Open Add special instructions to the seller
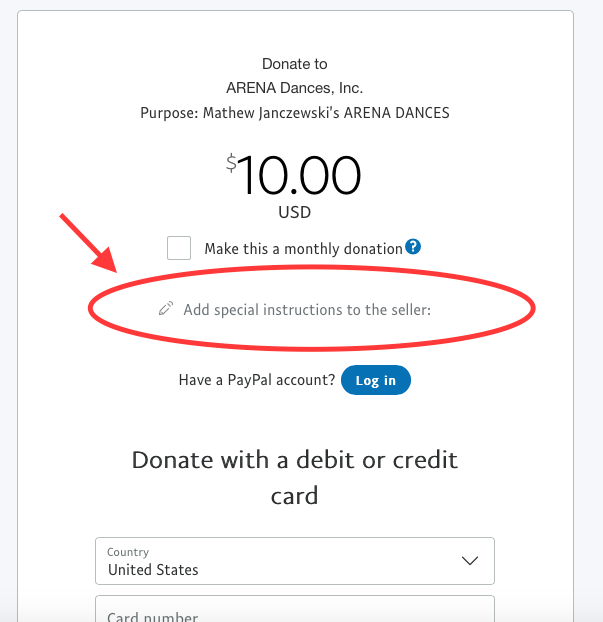The height and width of the screenshot is (622, 603). click(307, 310)
